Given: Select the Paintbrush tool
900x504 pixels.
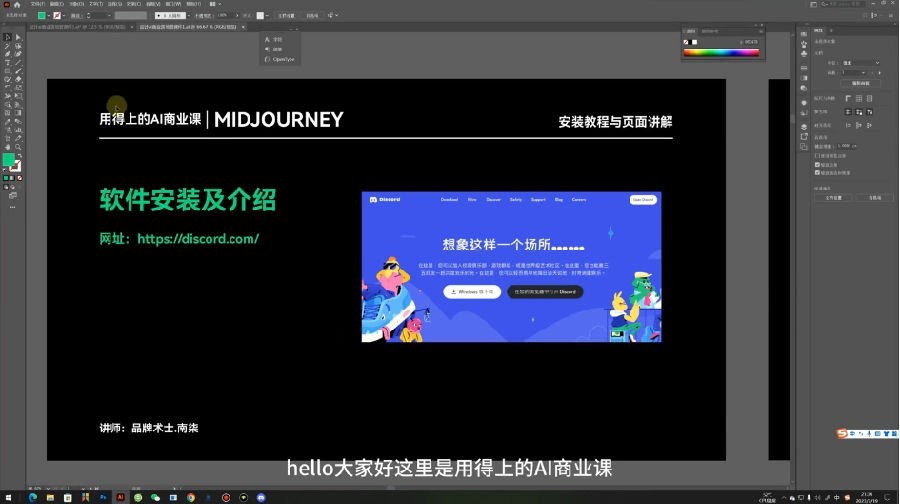Looking at the screenshot, I should 18,71.
